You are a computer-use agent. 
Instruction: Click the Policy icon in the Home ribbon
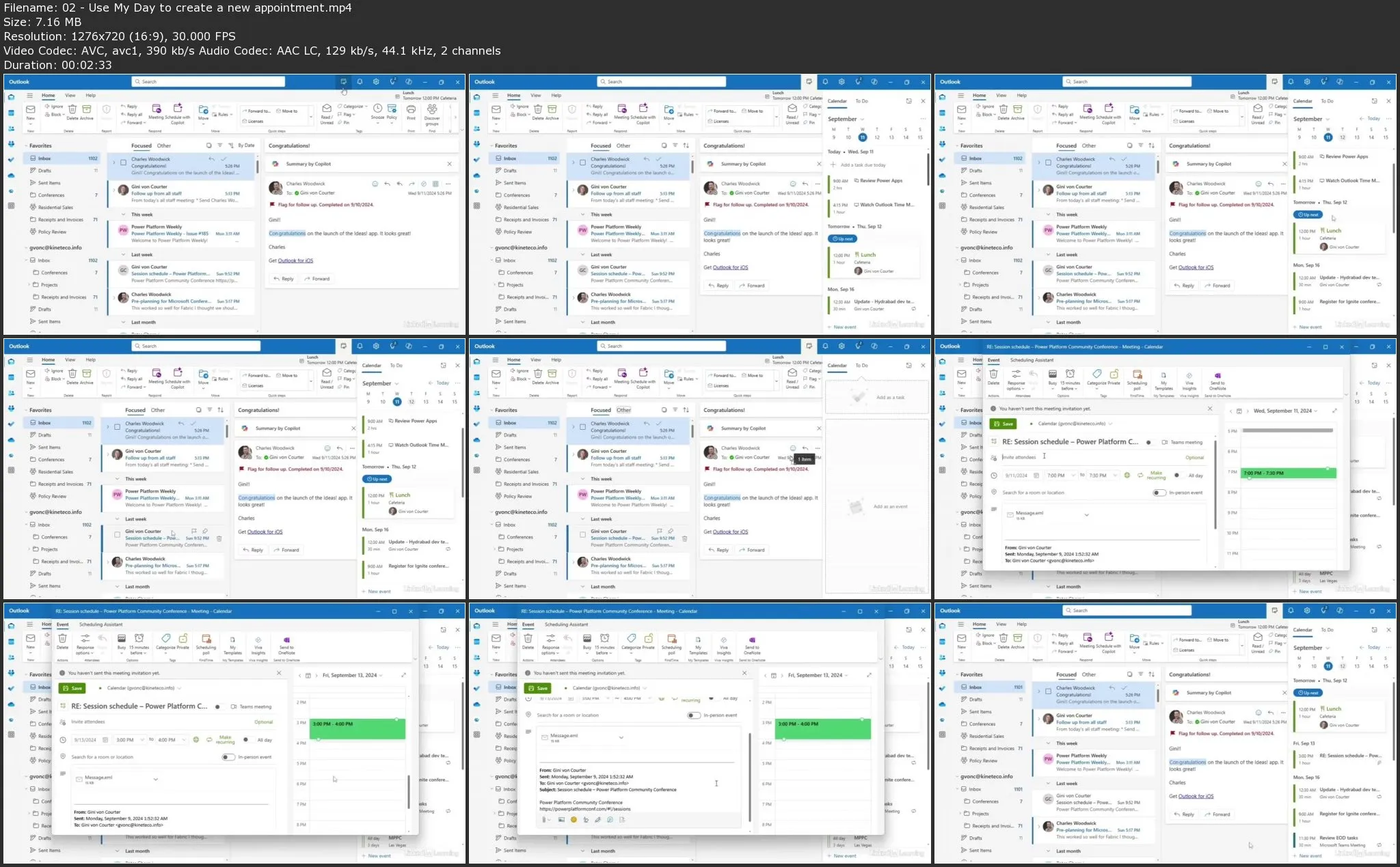(392, 109)
